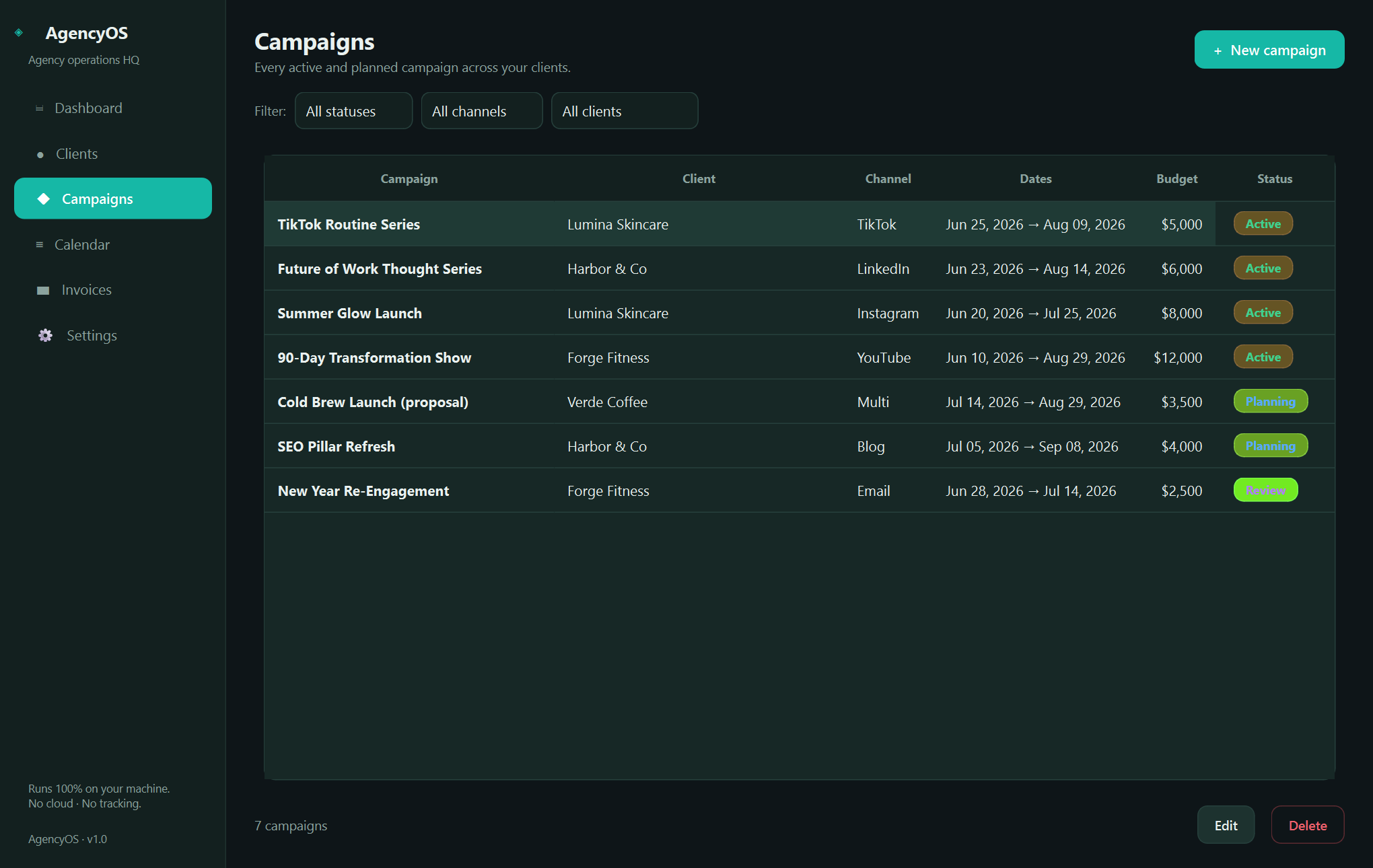Click the Settings gear icon
The image size is (1373, 868).
[x=45, y=335]
